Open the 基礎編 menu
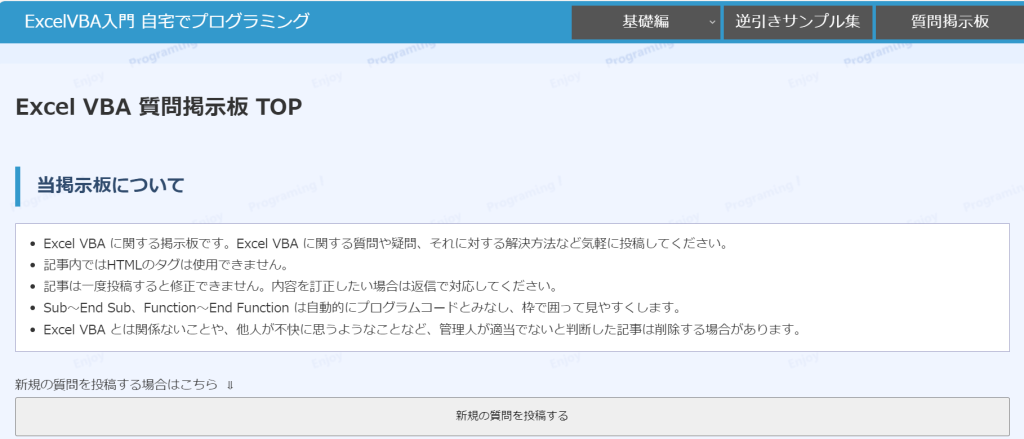This screenshot has height=439, width=1024. [645, 22]
